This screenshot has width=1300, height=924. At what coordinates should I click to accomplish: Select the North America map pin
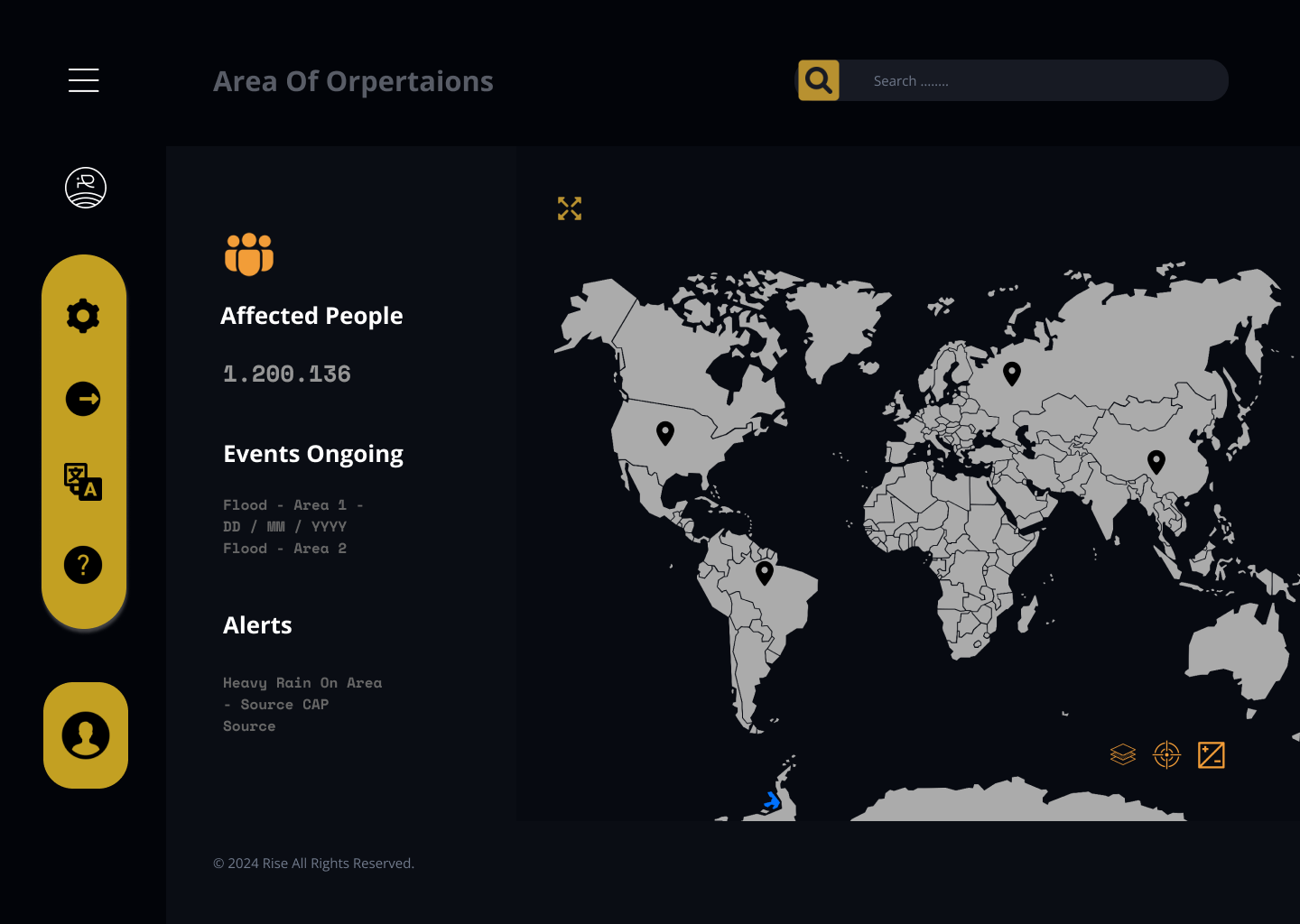click(x=665, y=433)
